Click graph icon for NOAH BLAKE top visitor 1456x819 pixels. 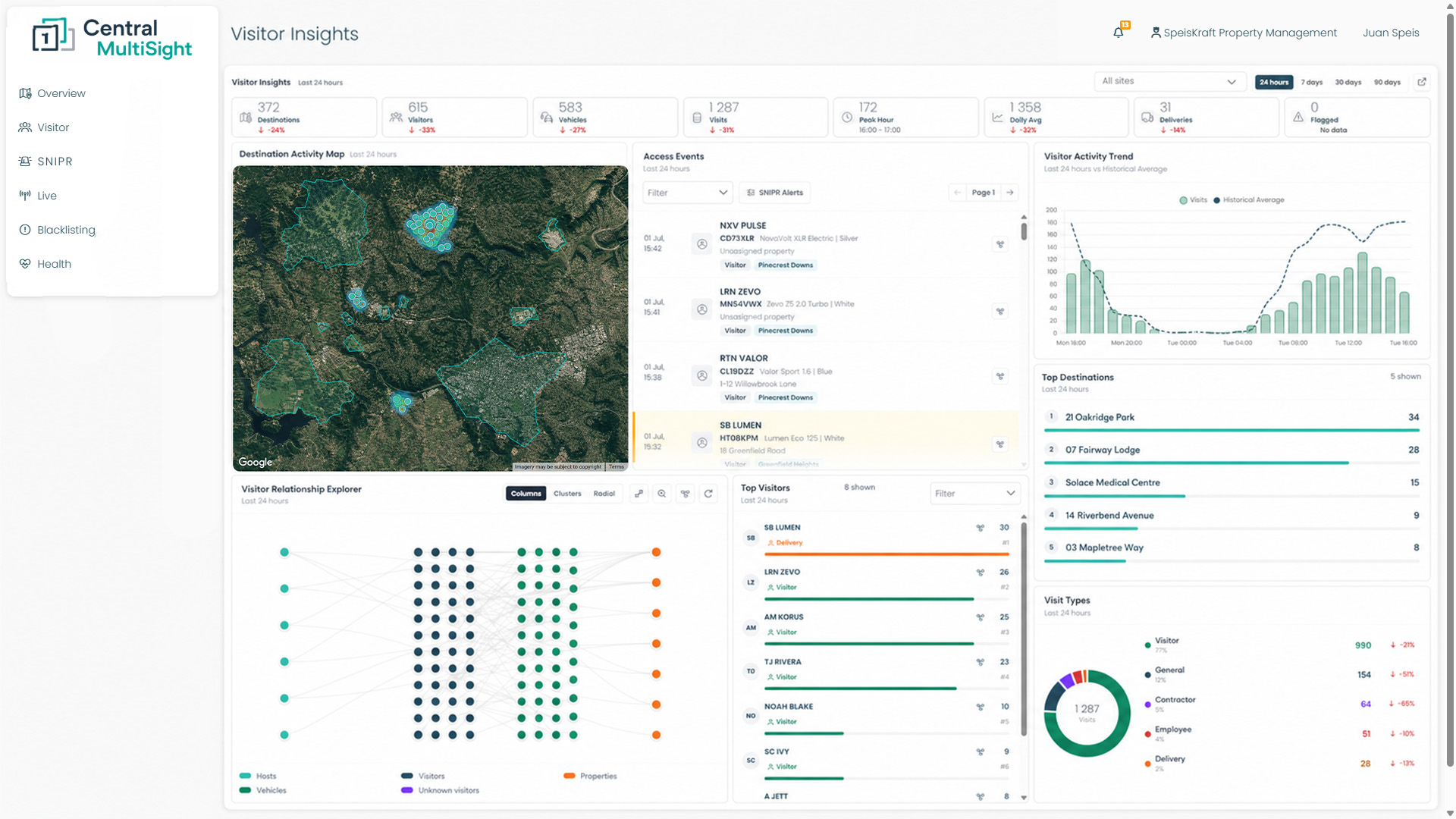[x=980, y=707]
